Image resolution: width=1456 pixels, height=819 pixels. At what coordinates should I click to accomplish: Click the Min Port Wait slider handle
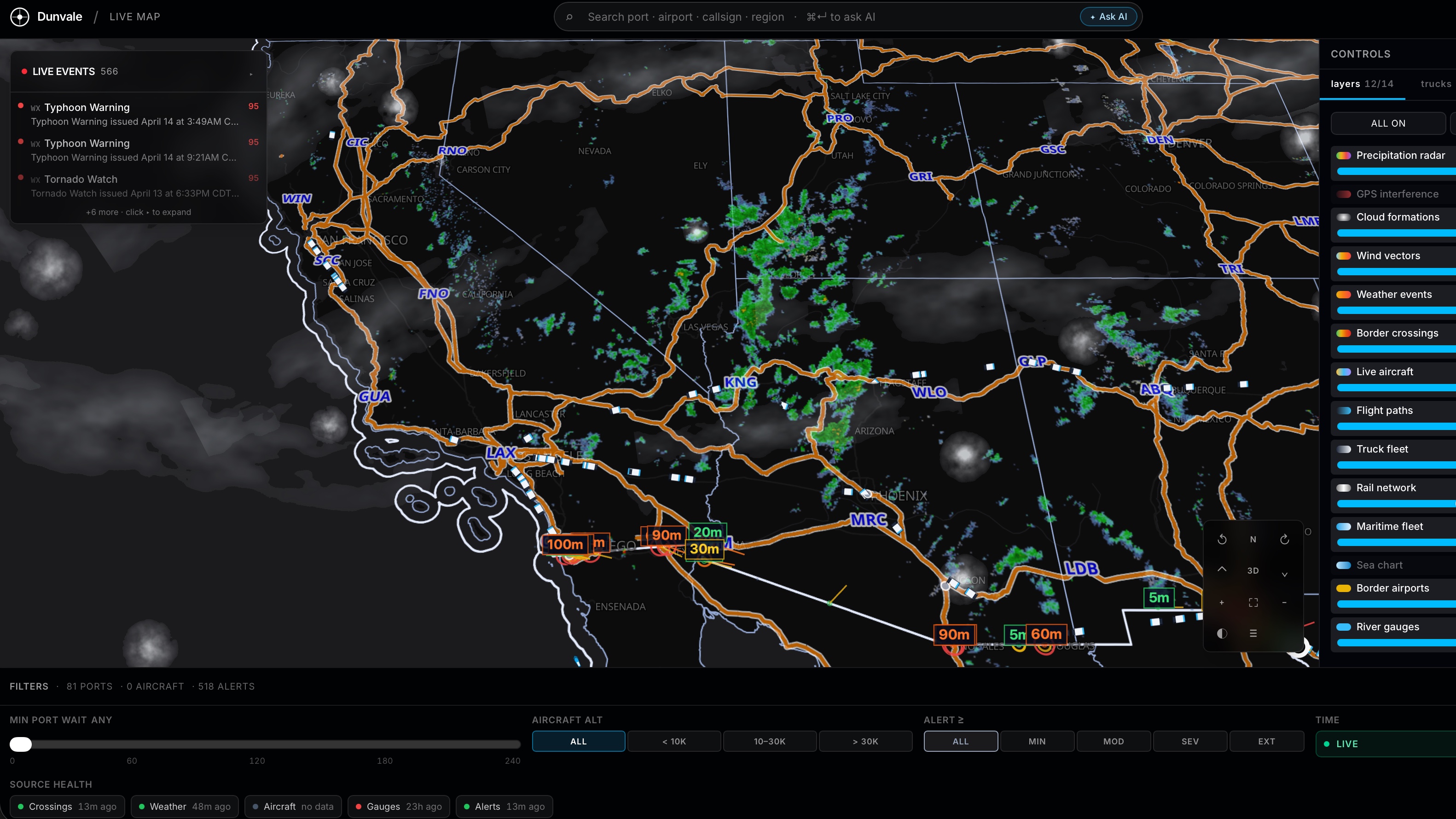point(21,744)
